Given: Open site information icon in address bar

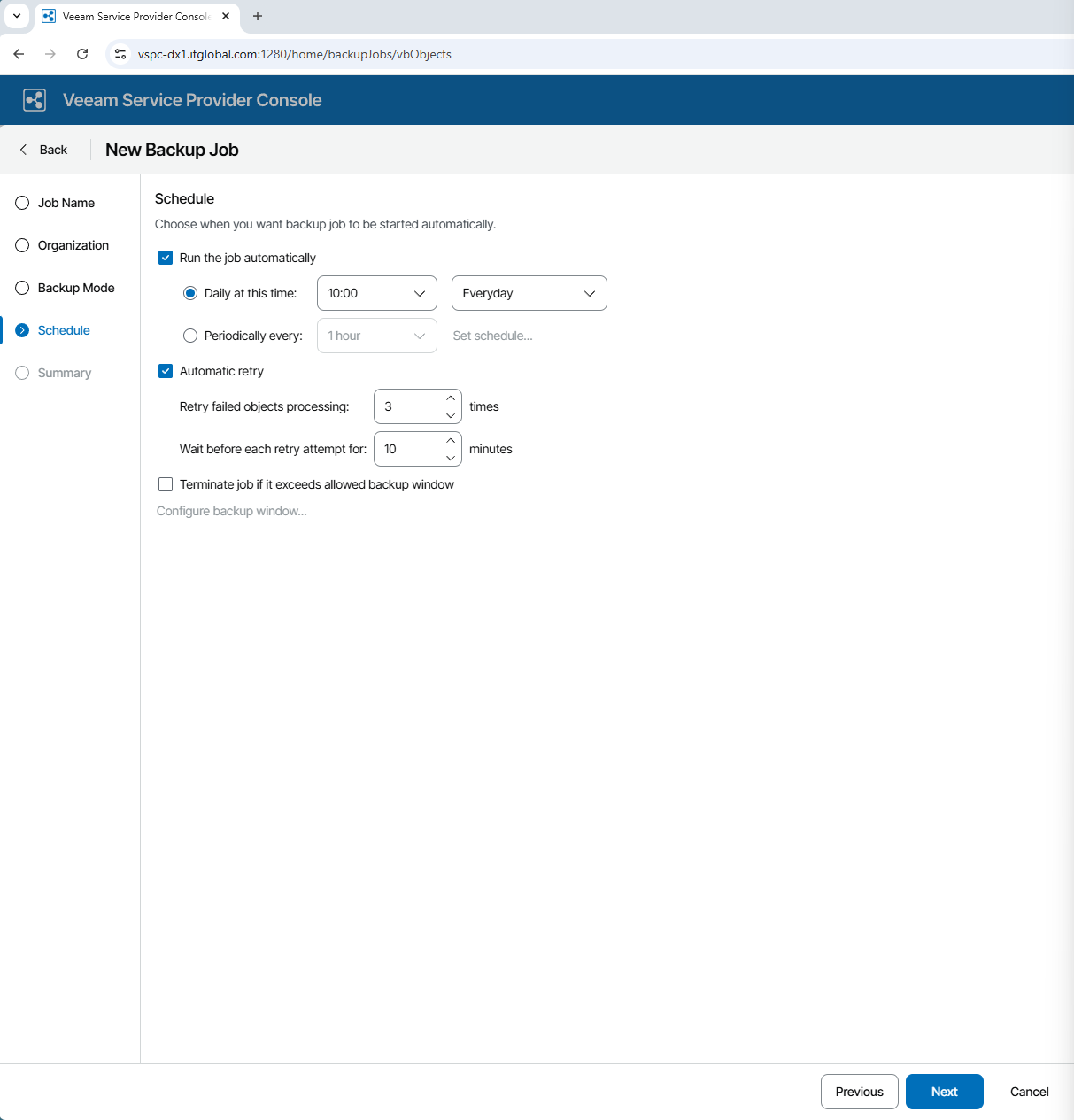Looking at the screenshot, I should click(x=121, y=54).
